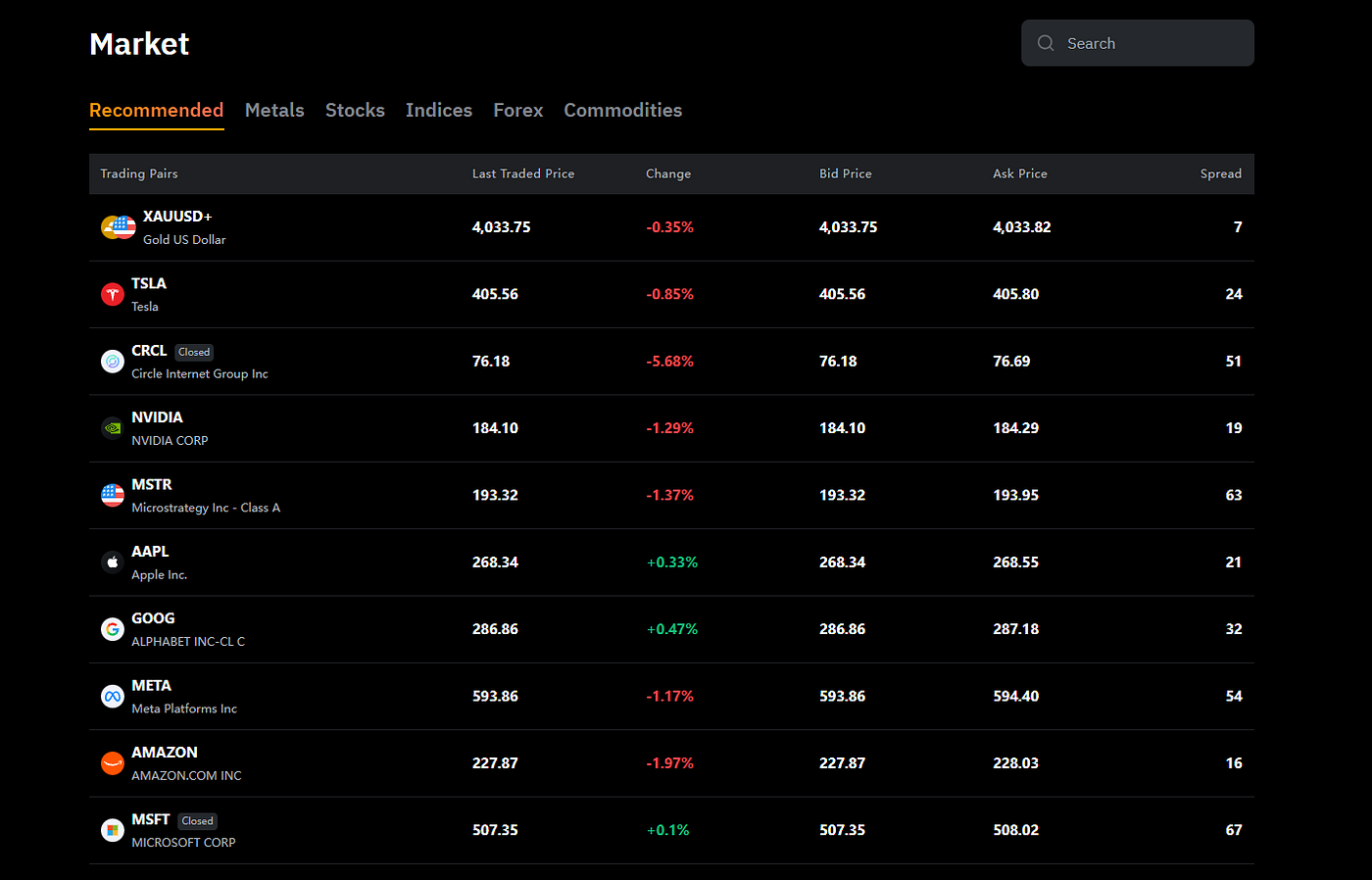
Task: Click the Circle Internet Group logo icon
Action: pos(113,362)
